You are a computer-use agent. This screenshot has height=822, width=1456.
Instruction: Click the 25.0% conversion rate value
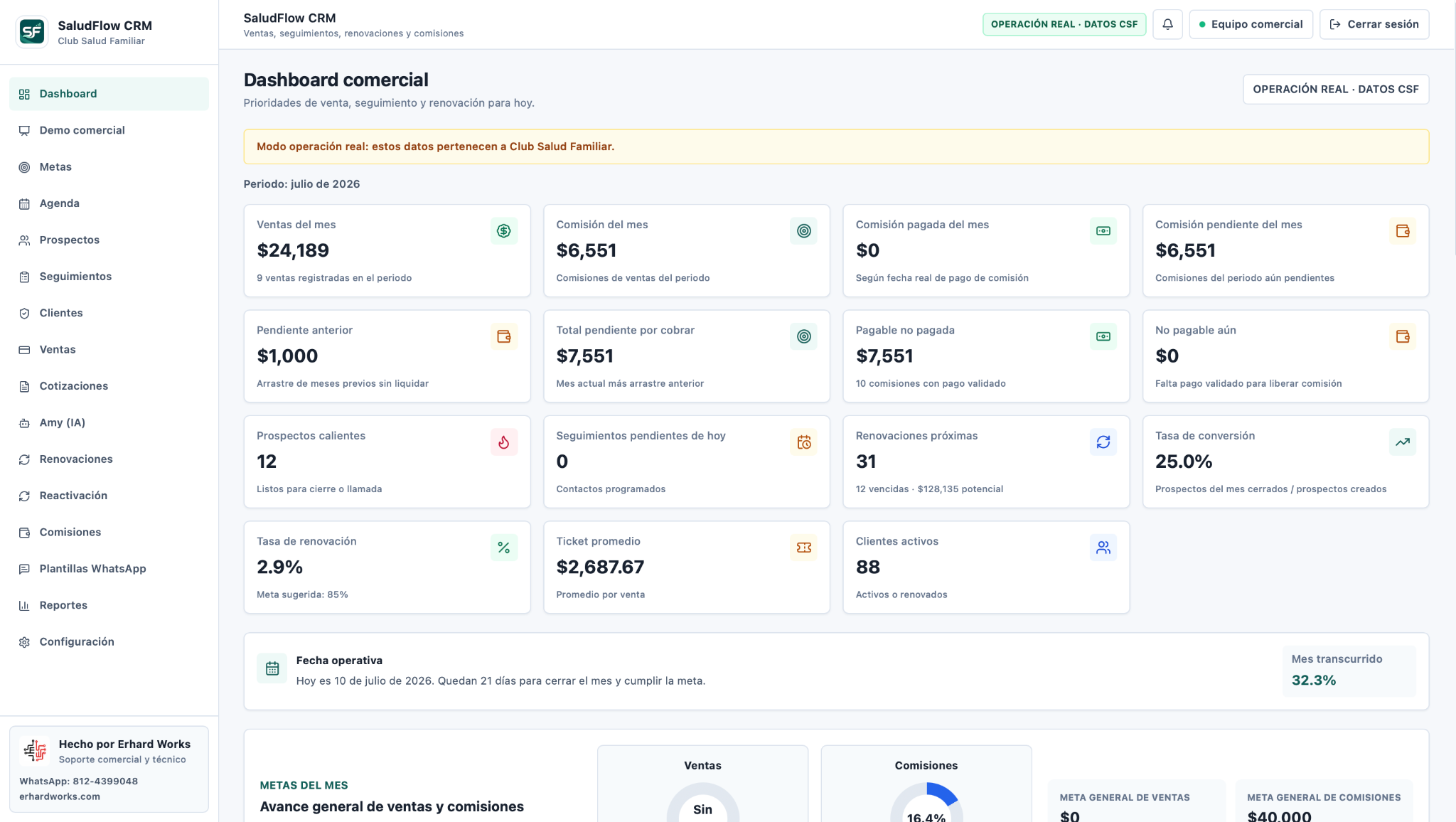tap(1184, 461)
